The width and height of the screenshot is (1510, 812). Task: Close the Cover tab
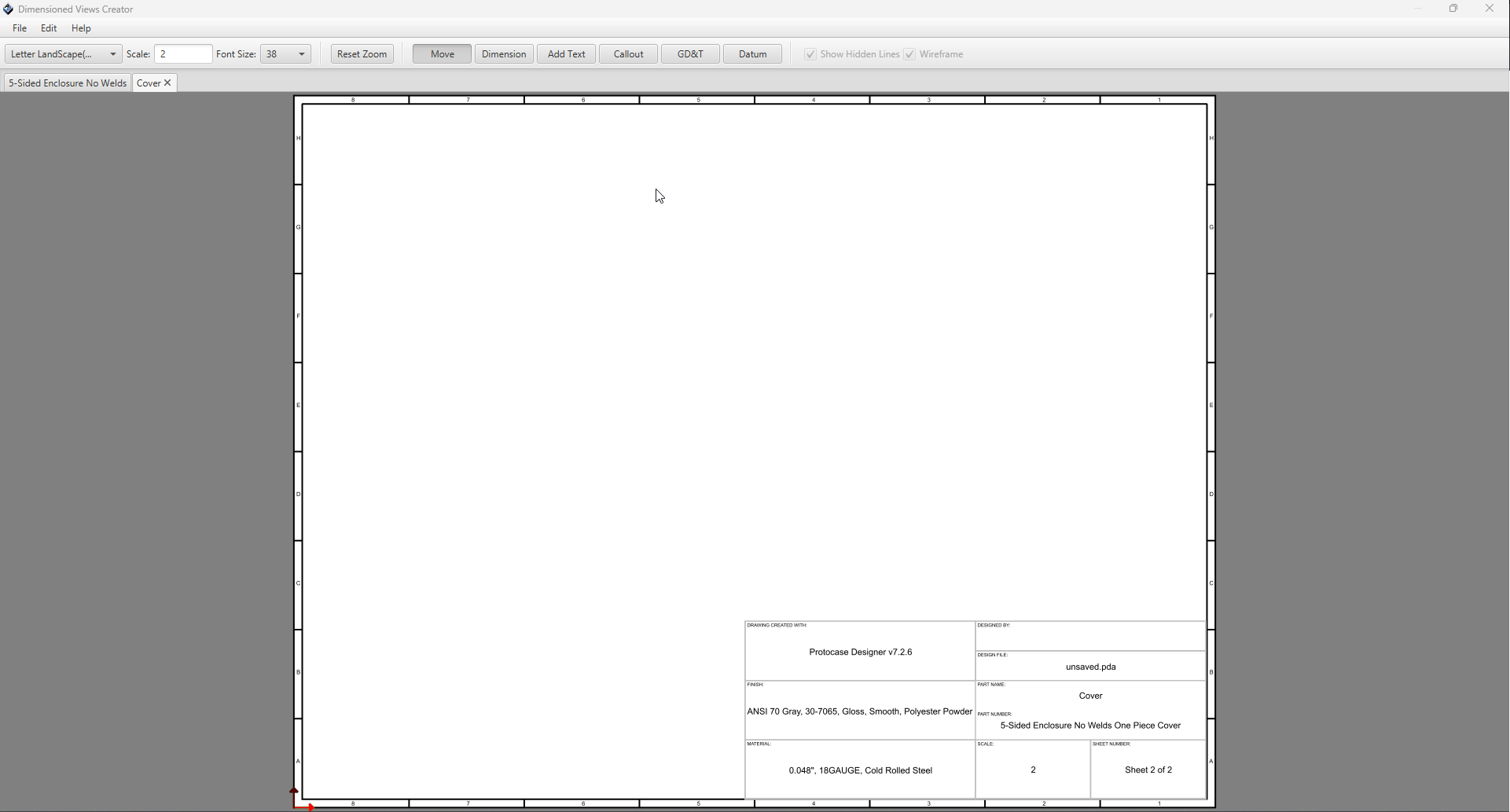167,83
